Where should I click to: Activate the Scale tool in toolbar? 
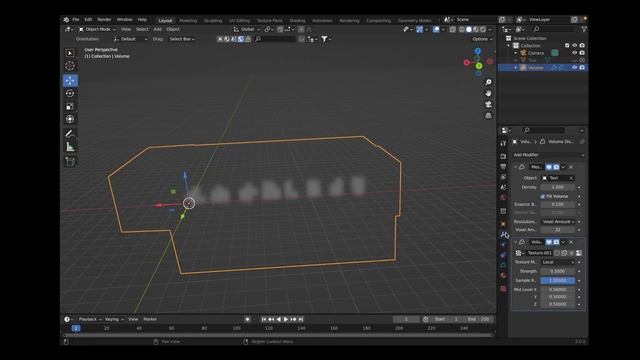point(70,106)
